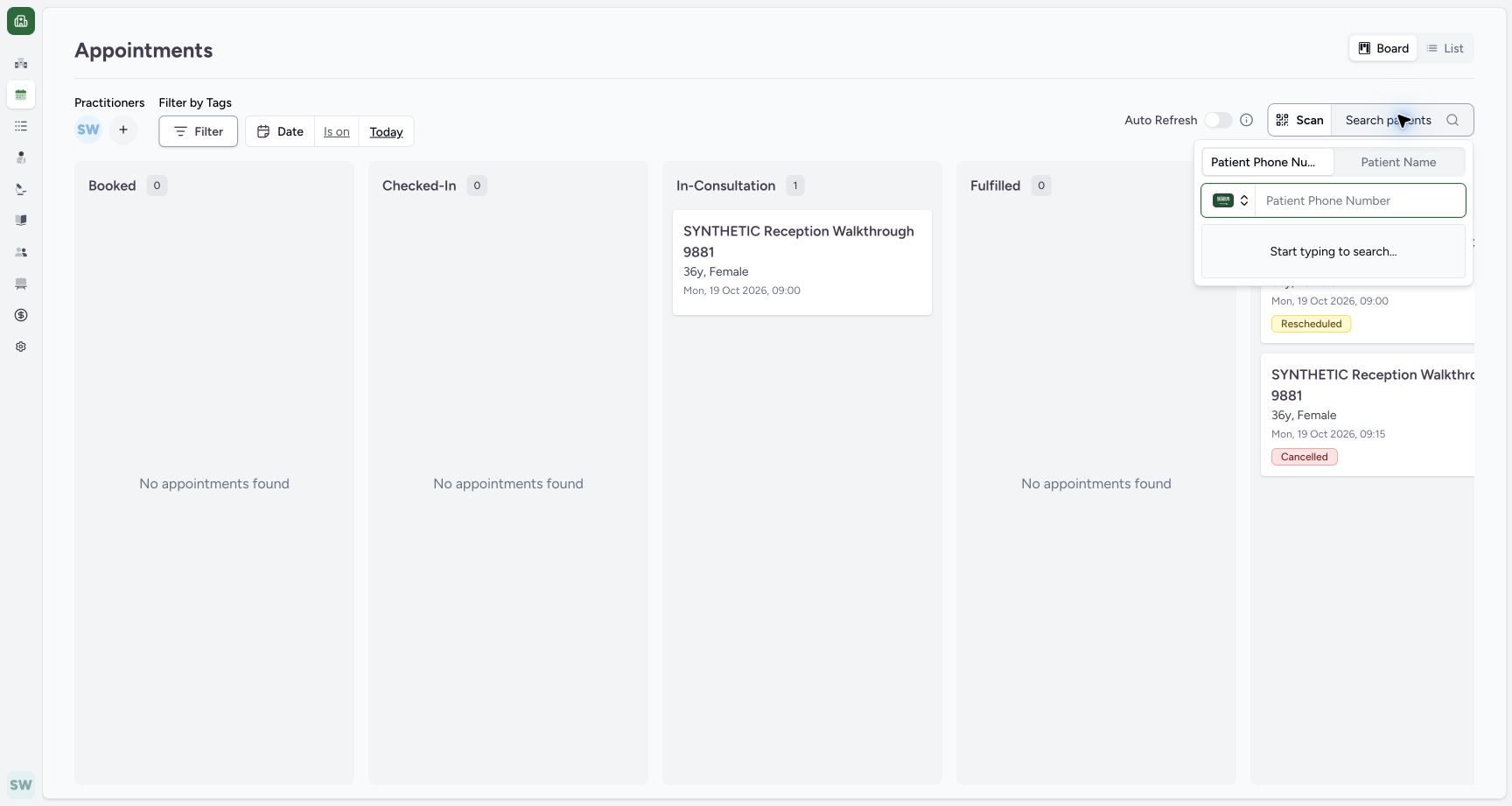Click 'Start typing to search...' hint

1333,251
